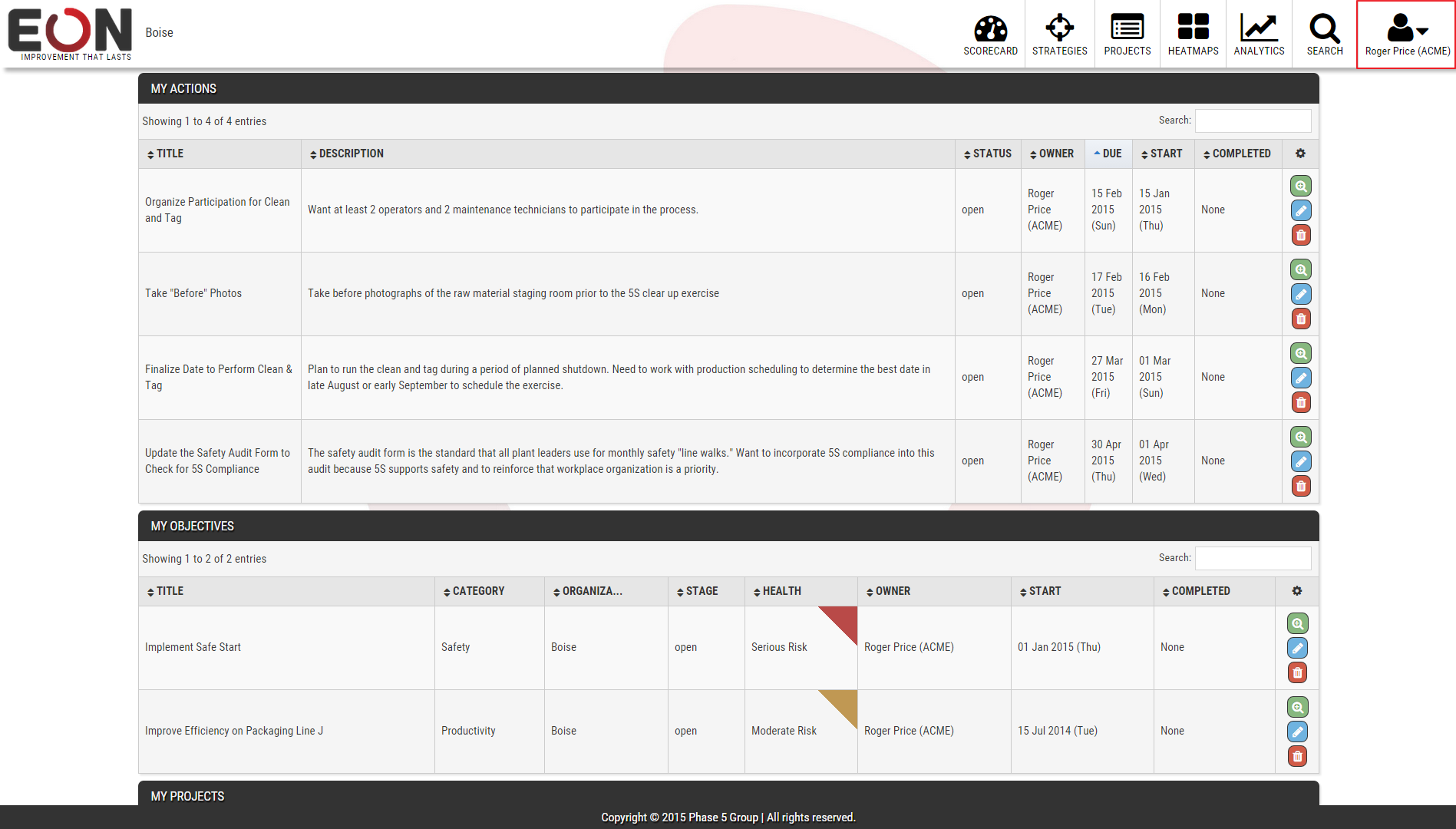Edit the Organize Participation for Clean and Tag action
This screenshot has width=1456, height=829.
(1301, 210)
